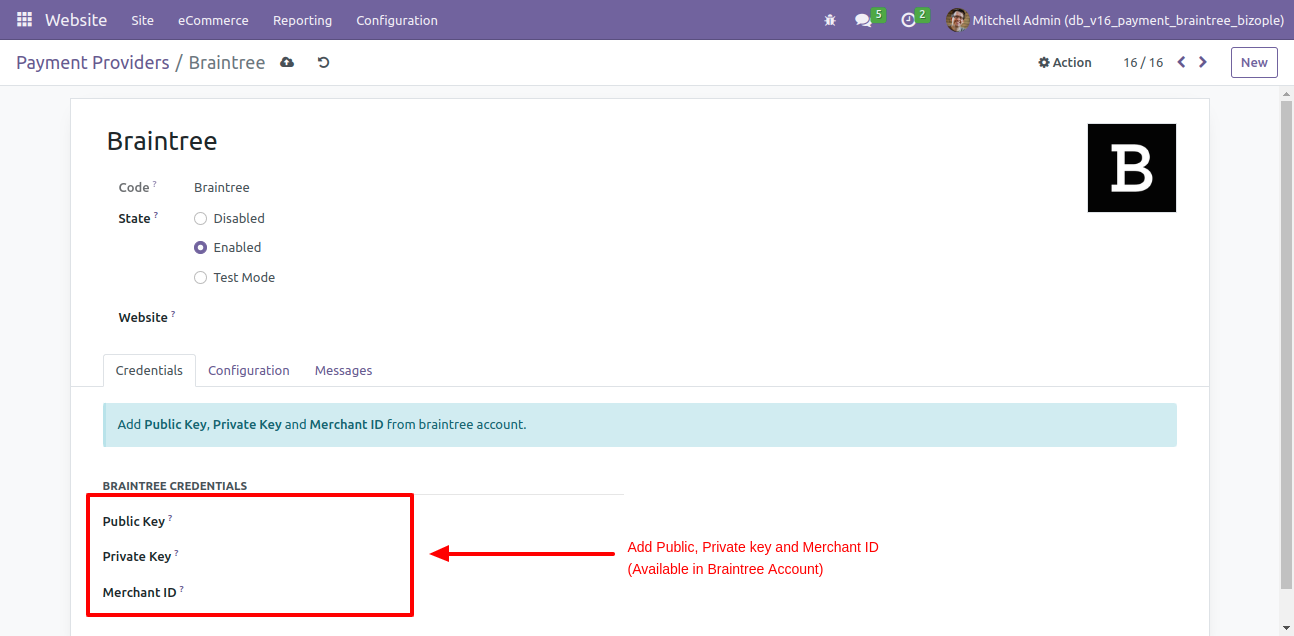The height and width of the screenshot is (636, 1294).
Task: Click the State field label
Action: (134, 218)
